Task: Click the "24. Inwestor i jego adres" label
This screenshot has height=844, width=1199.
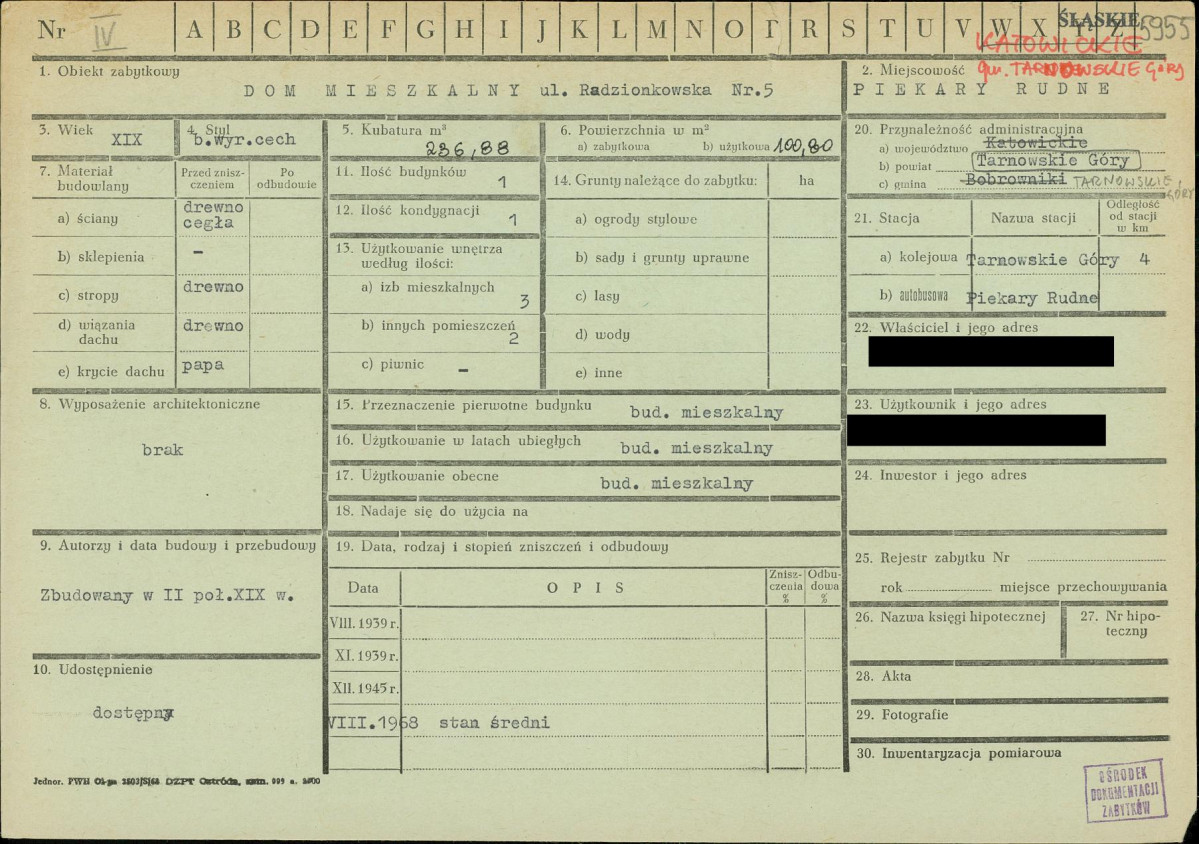Action: [941, 476]
